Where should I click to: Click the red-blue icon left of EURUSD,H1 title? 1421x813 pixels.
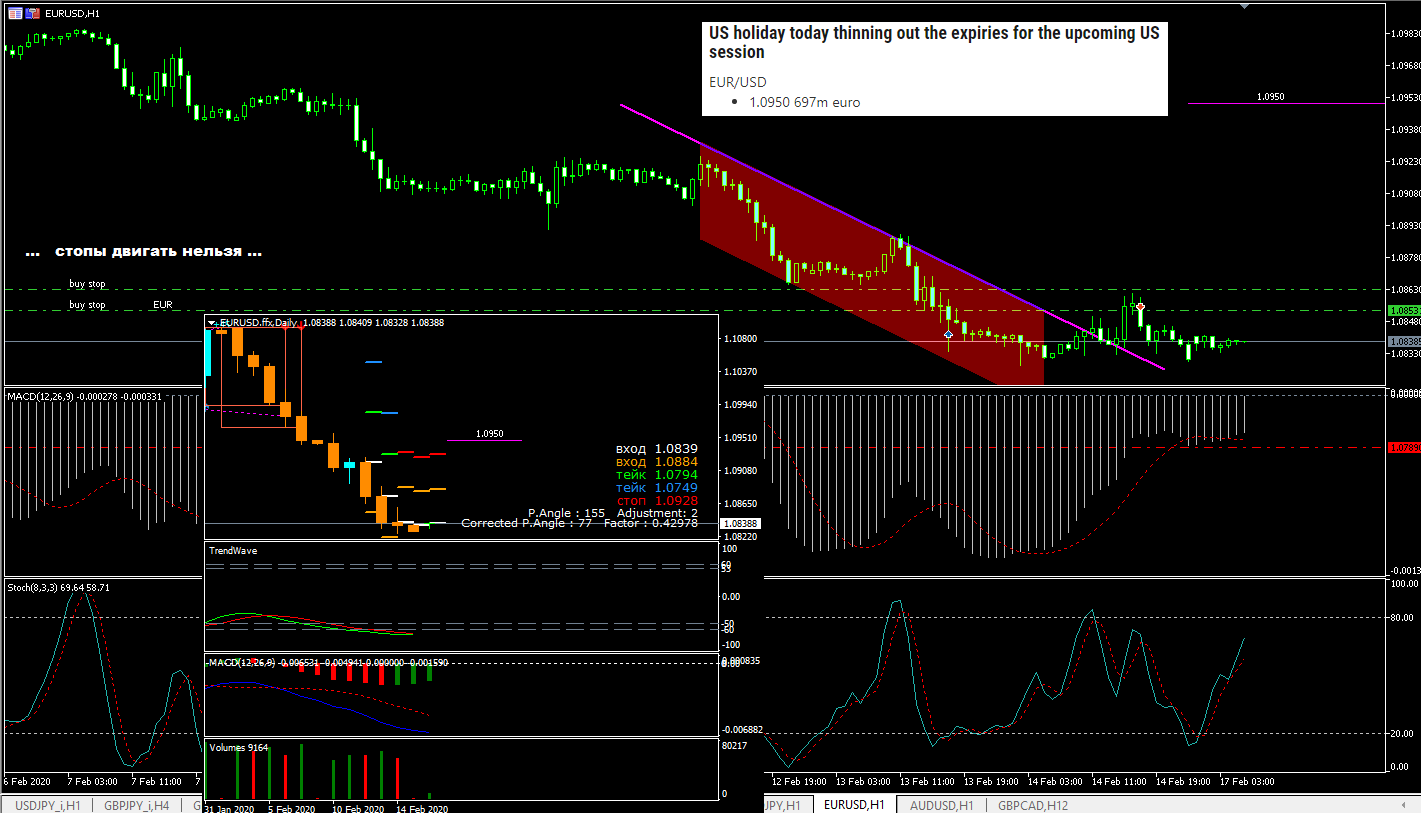pos(32,14)
